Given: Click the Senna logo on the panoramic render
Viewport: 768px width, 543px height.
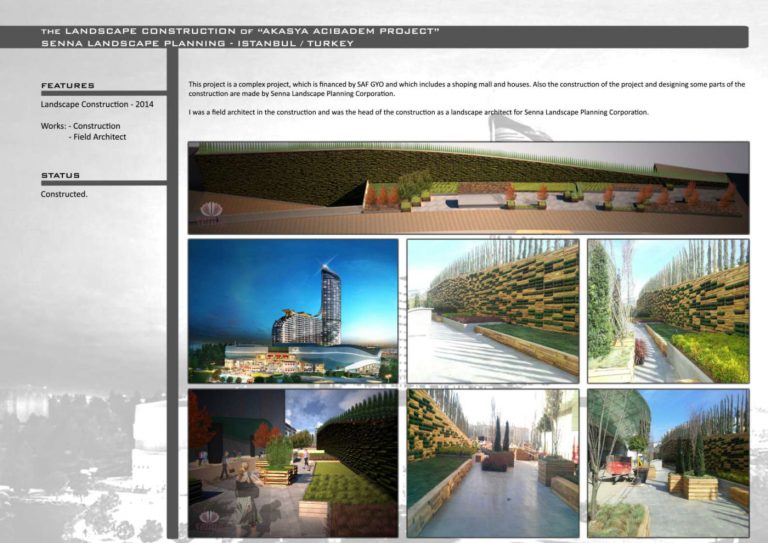Looking at the screenshot, I should tap(211, 211).
